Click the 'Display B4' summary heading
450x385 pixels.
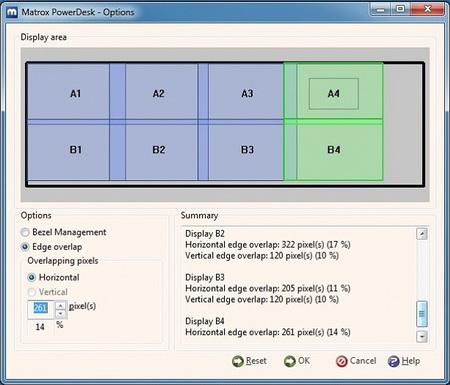[x=205, y=321]
